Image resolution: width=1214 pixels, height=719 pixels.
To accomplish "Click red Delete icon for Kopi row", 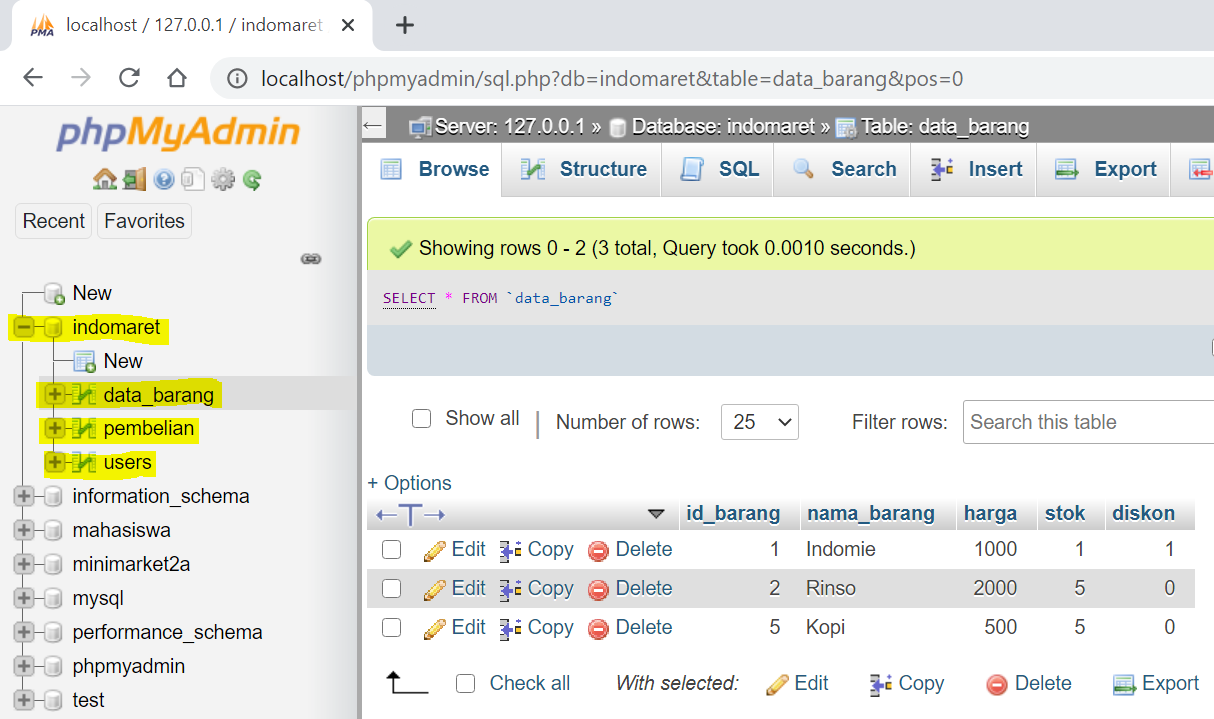I will pos(598,628).
